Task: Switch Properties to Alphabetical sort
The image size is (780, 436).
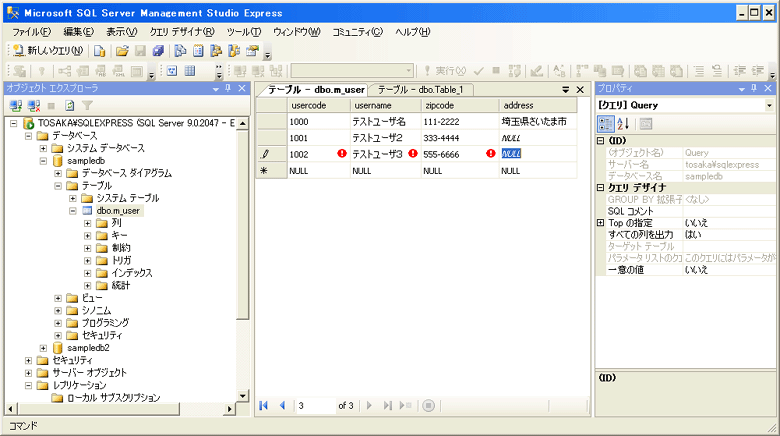Action: click(x=623, y=123)
